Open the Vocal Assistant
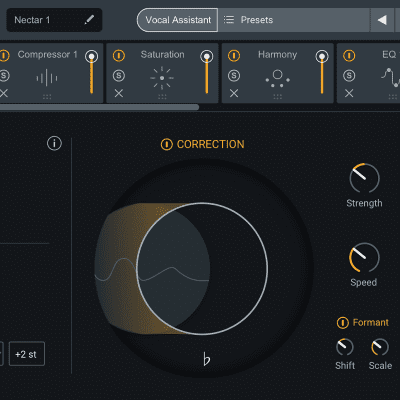The height and width of the screenshot is (400, 400). [178, 20]
